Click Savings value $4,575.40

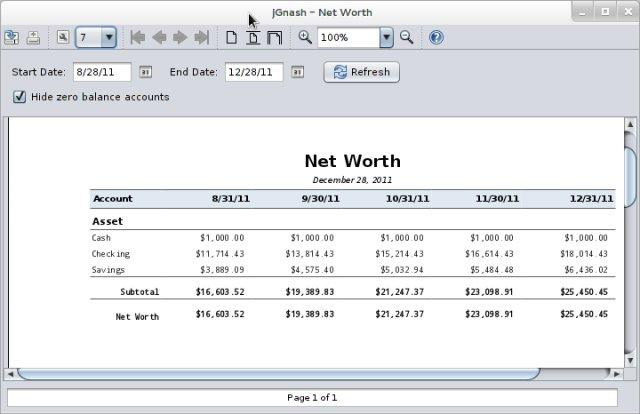pos(312,270)
